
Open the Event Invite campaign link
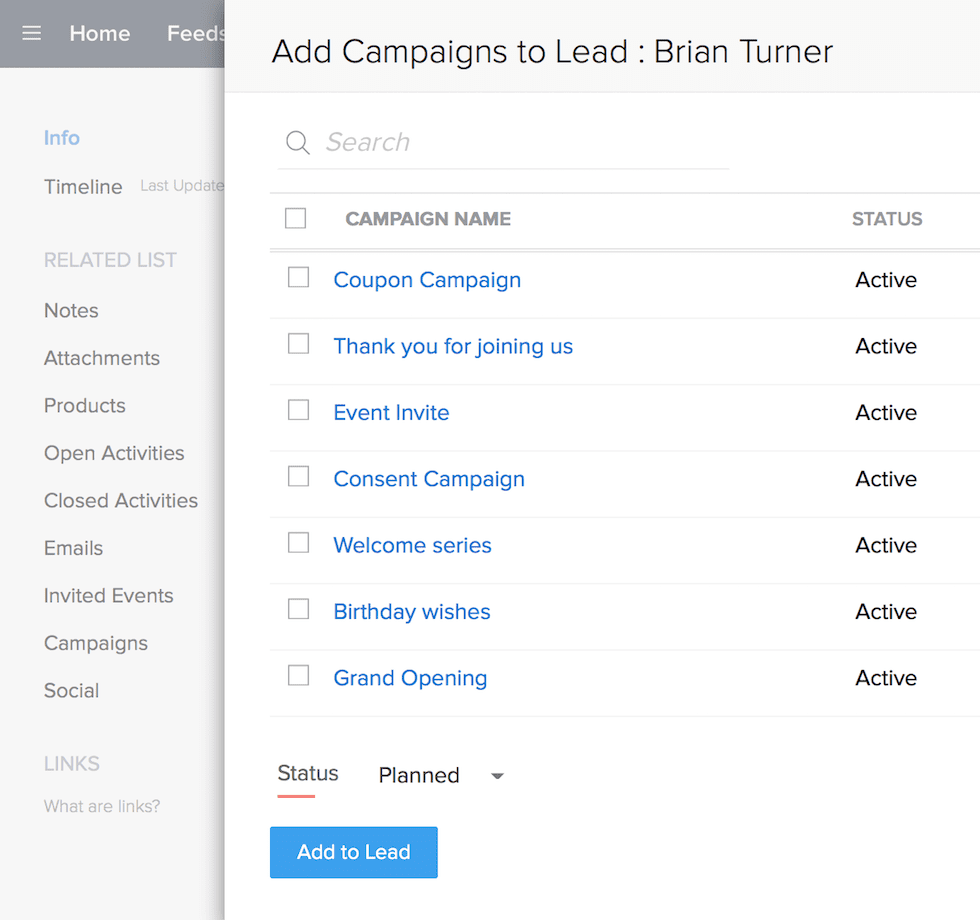click(x=391, y=413)
